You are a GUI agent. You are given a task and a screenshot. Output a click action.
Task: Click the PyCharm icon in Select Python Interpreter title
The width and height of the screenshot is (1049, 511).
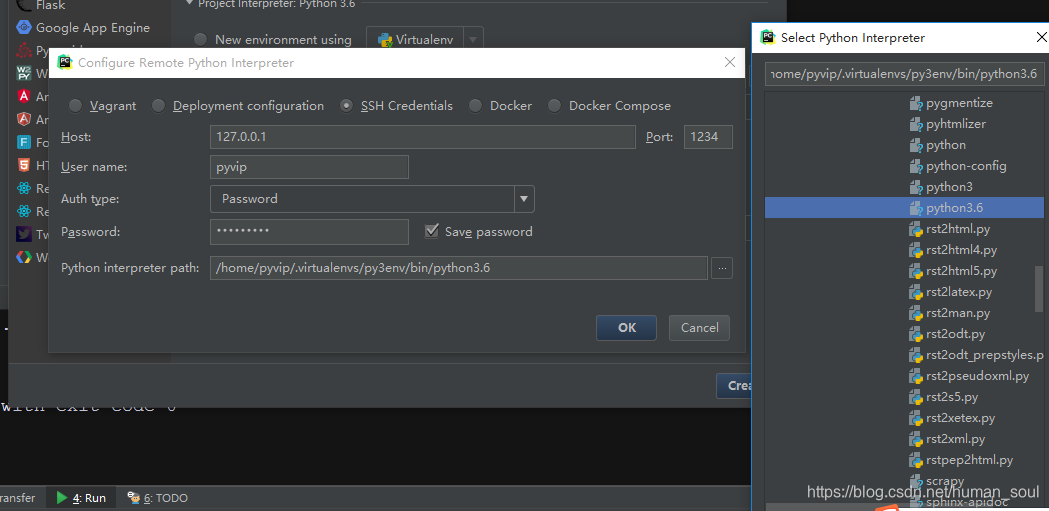[x=768, y=38]
